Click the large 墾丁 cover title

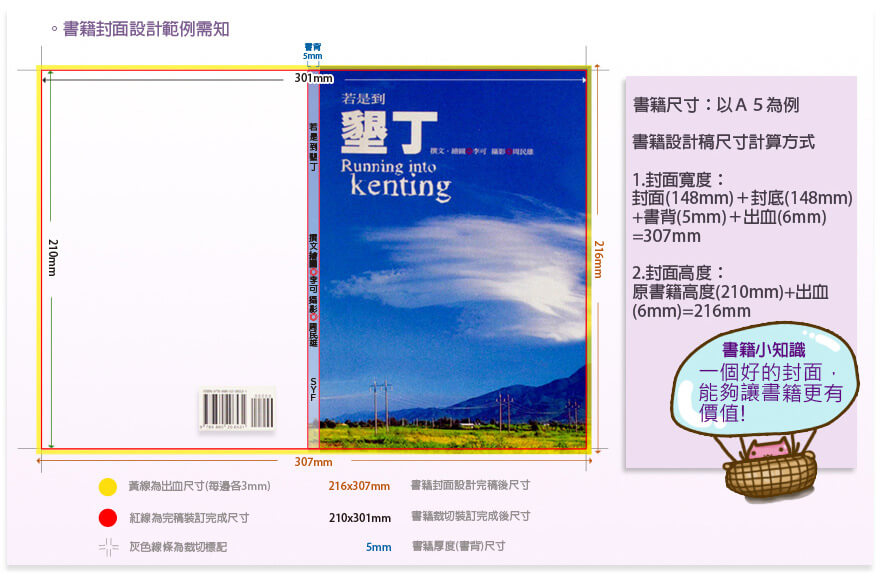coord(388,132)
